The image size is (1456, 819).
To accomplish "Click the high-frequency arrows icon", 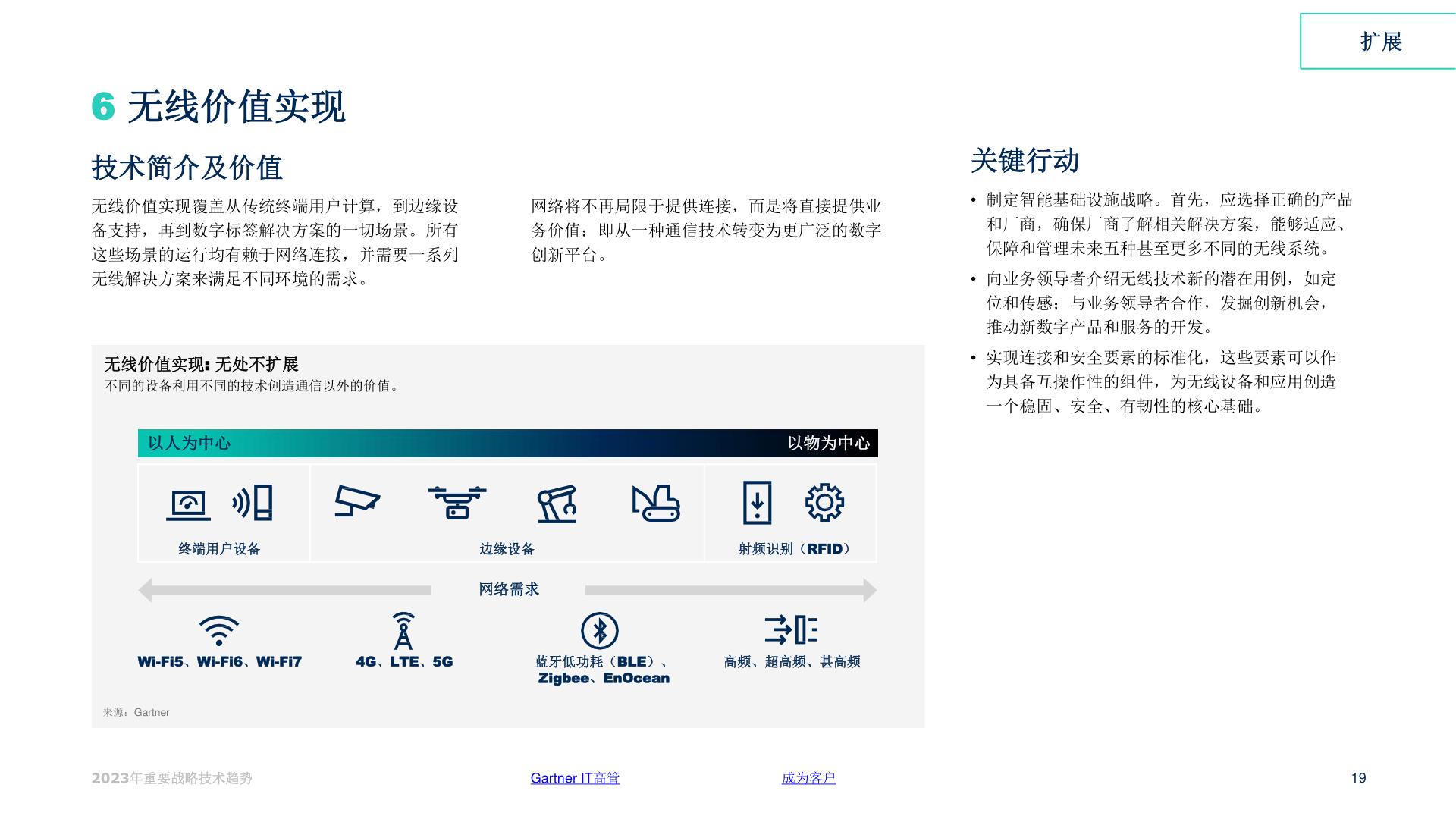I will coord(791,629).
